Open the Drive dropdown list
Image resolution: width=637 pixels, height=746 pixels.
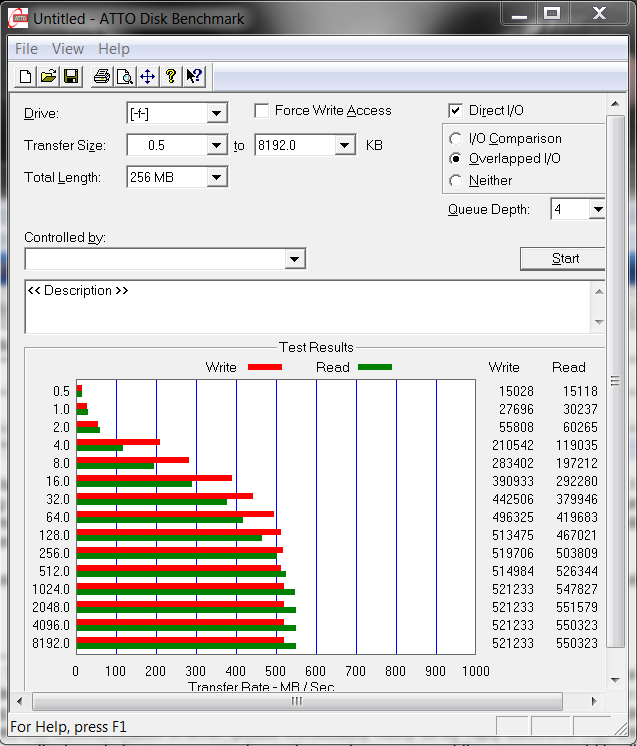[217, 114]
